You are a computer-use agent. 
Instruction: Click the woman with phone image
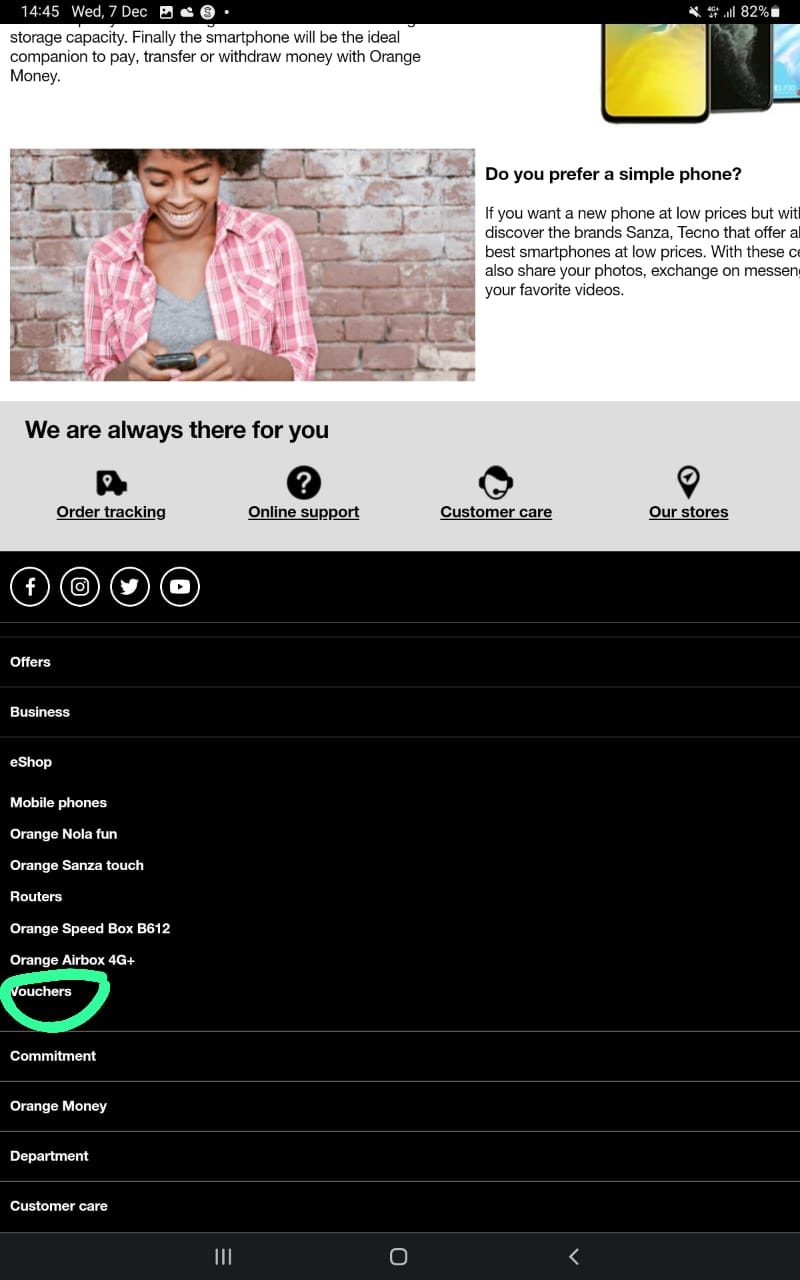(x=242, y=265)
